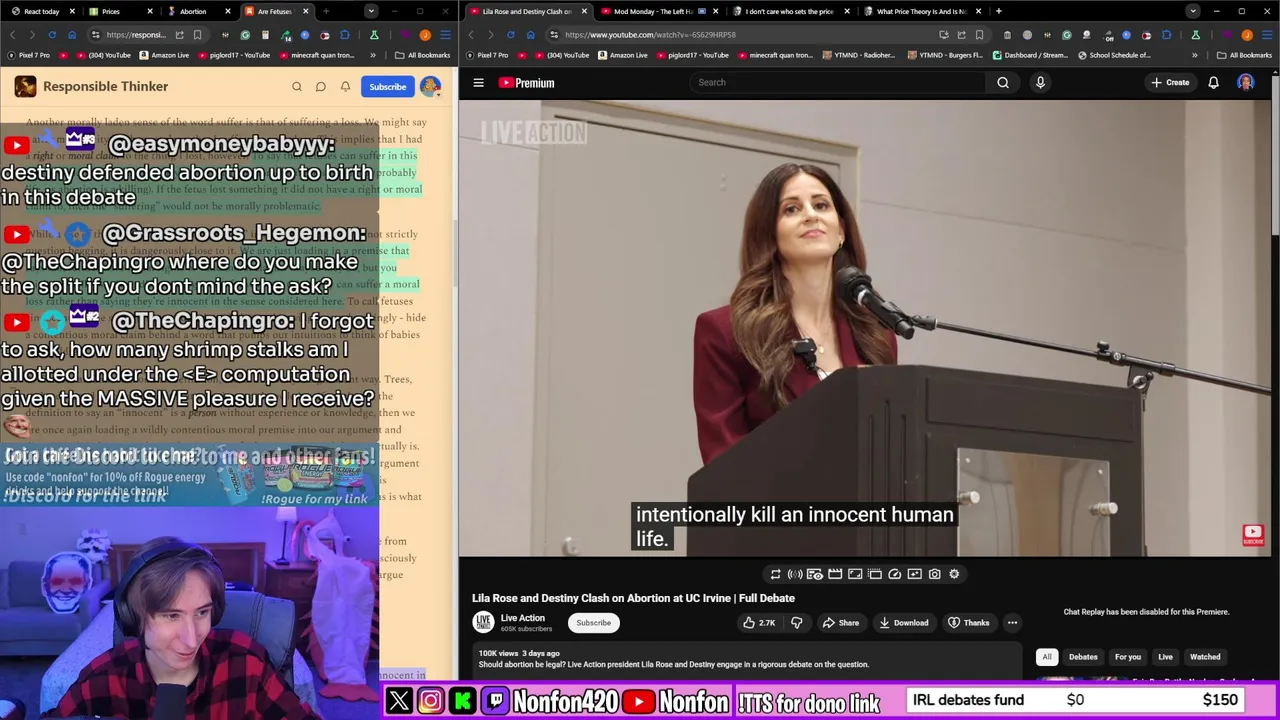Go to home in the left browser
The height and width of the screenshot is (720, 1280).
[x=71, y=35]
